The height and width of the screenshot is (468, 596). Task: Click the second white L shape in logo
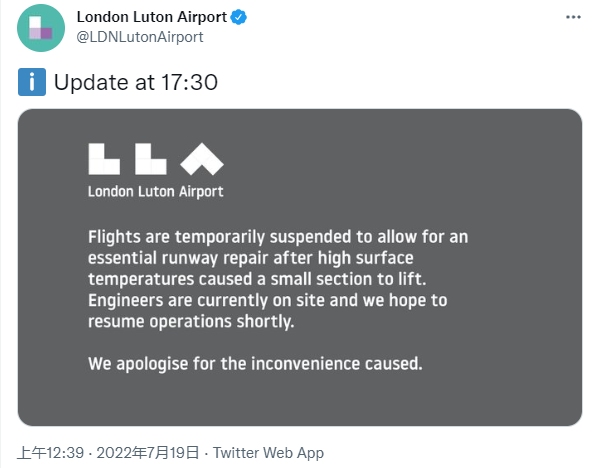coord(151,159)
